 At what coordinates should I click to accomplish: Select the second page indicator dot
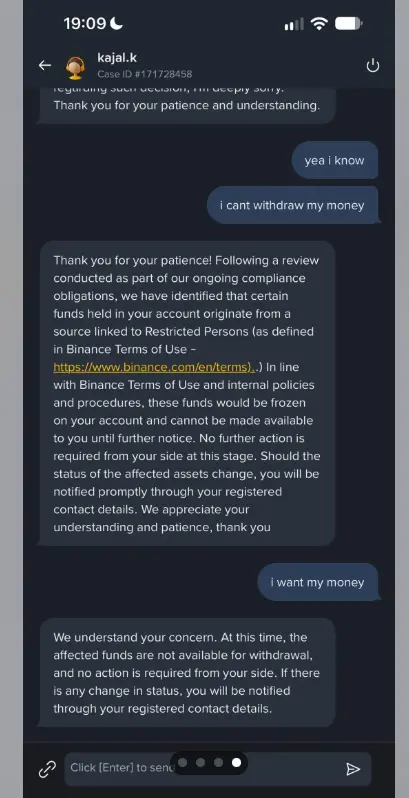200,762
